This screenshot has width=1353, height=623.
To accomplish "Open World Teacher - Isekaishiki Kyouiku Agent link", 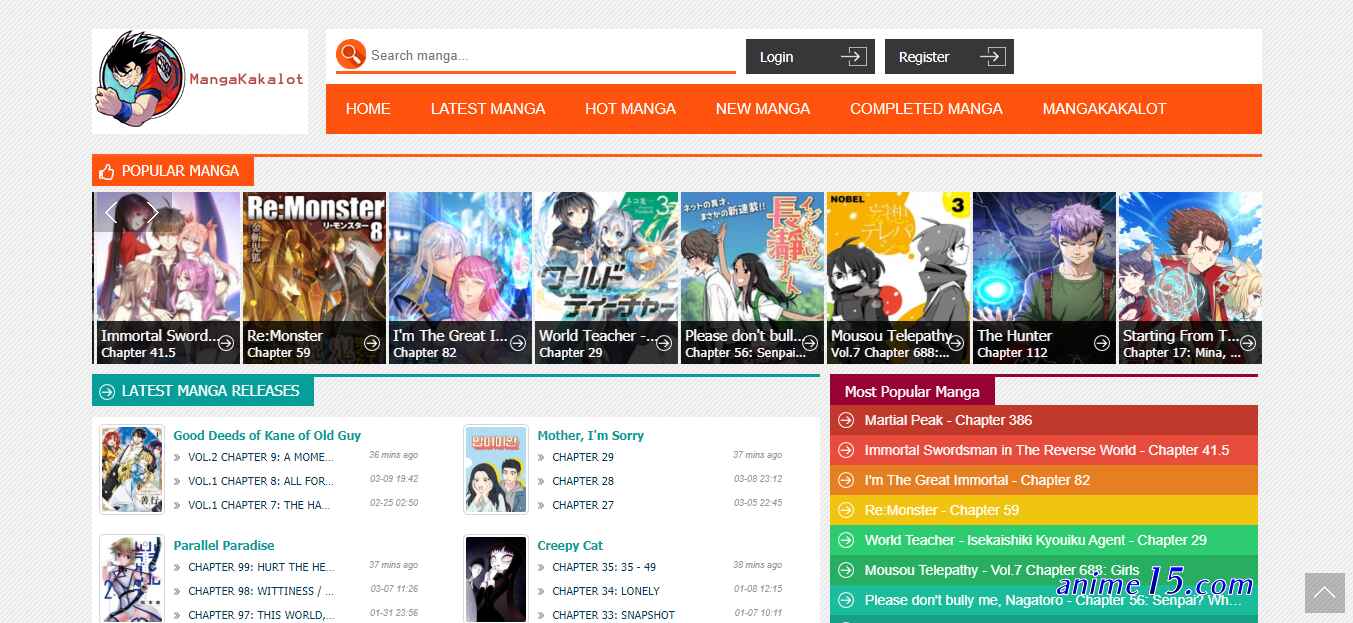I will [x=1036, y=540].
